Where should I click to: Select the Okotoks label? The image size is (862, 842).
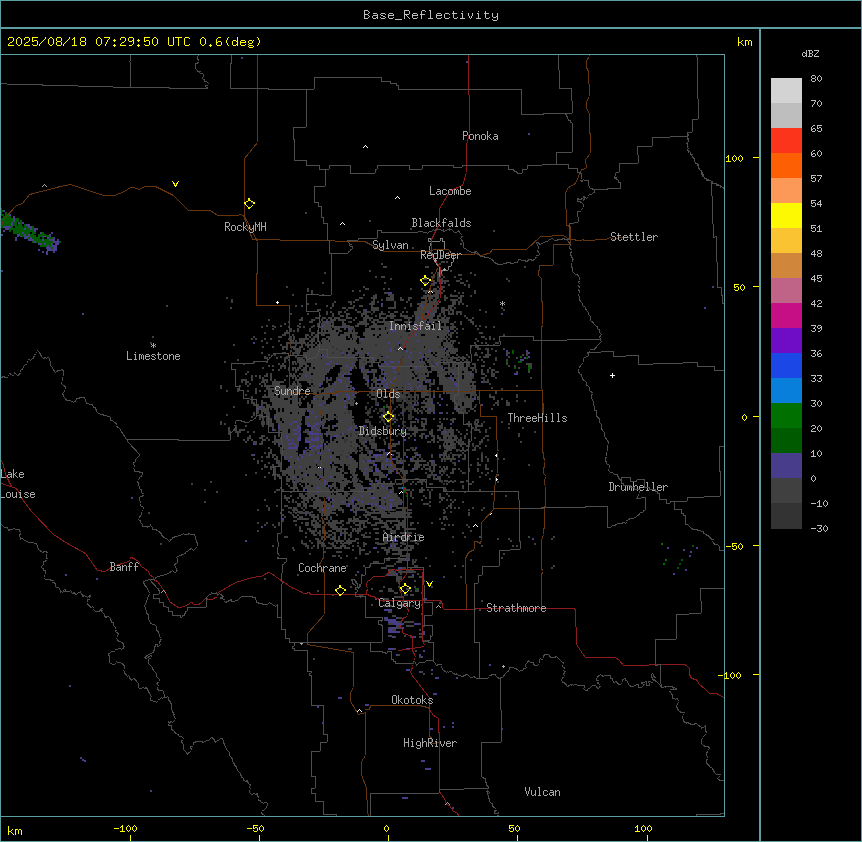(412, 700)
